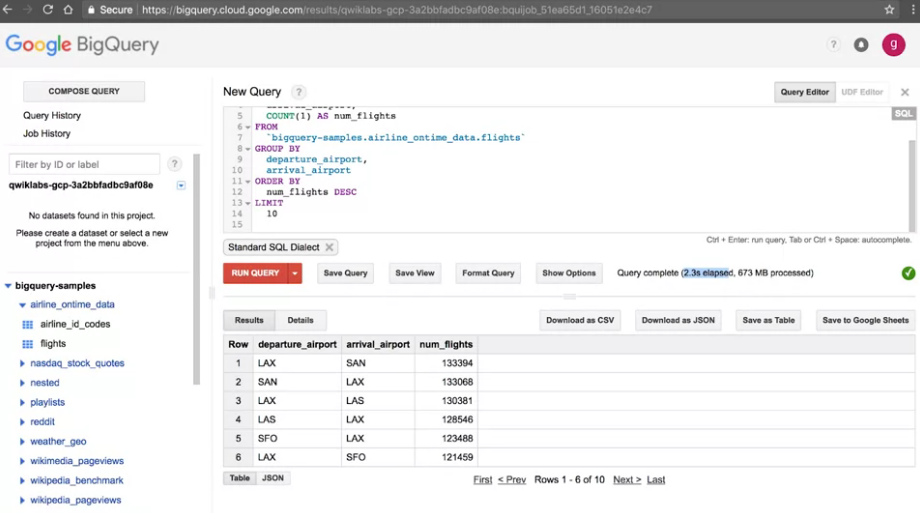Collapse bigquery-samples project

[8, 286]
